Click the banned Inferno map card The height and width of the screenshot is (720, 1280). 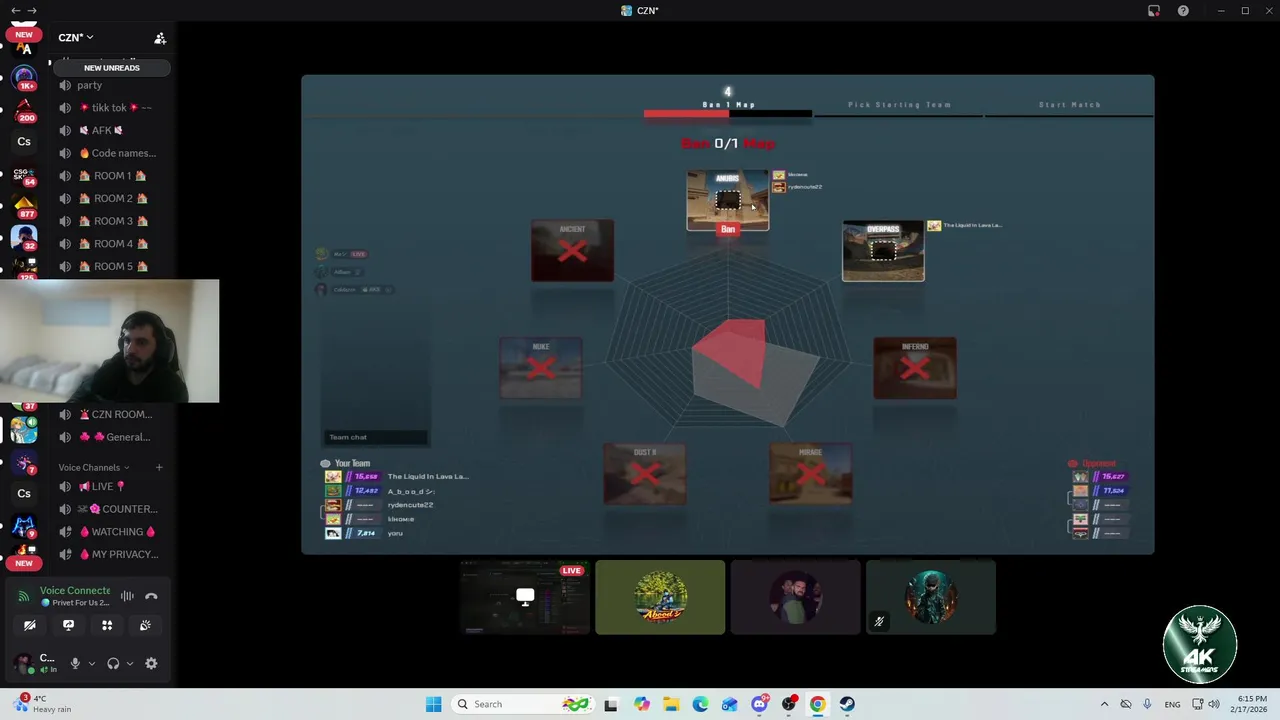[915, 368]
